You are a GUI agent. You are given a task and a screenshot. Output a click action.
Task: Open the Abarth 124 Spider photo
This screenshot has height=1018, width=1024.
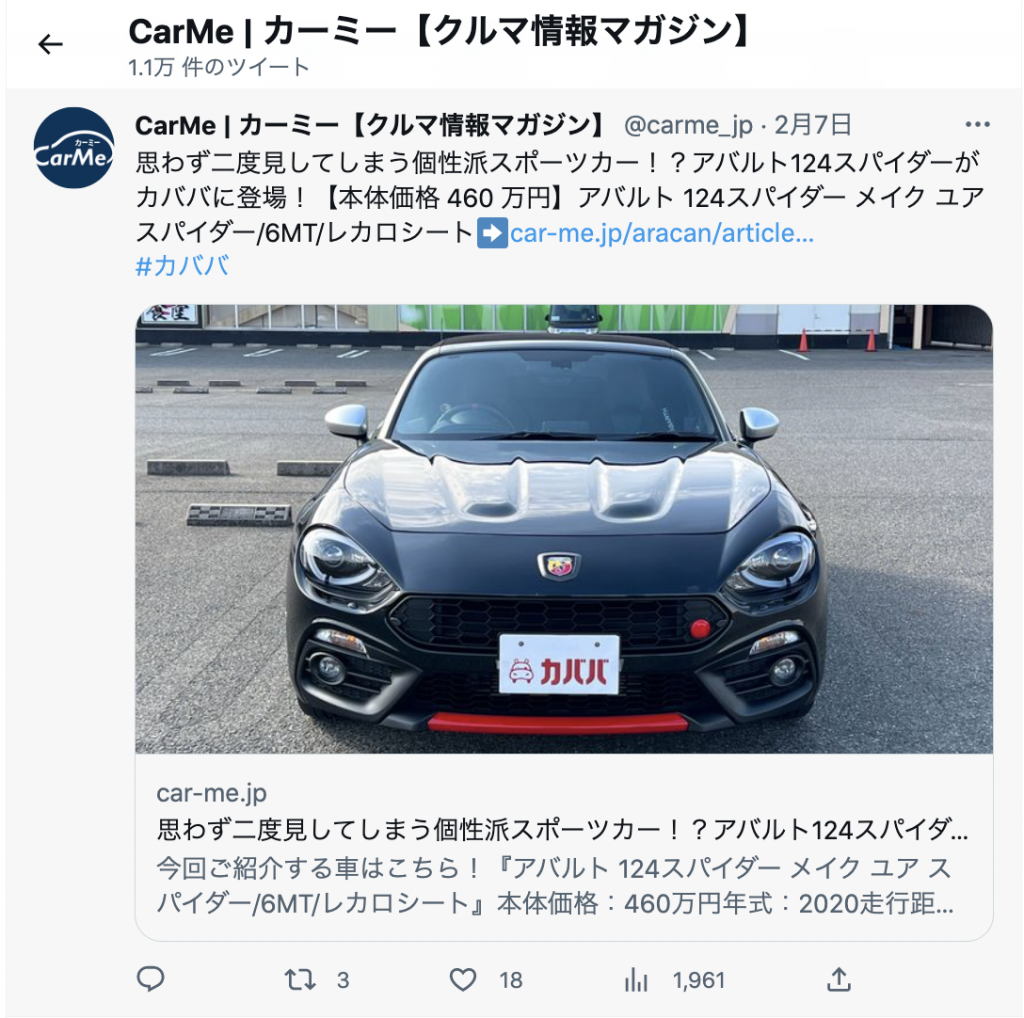(x=564, y=529)
